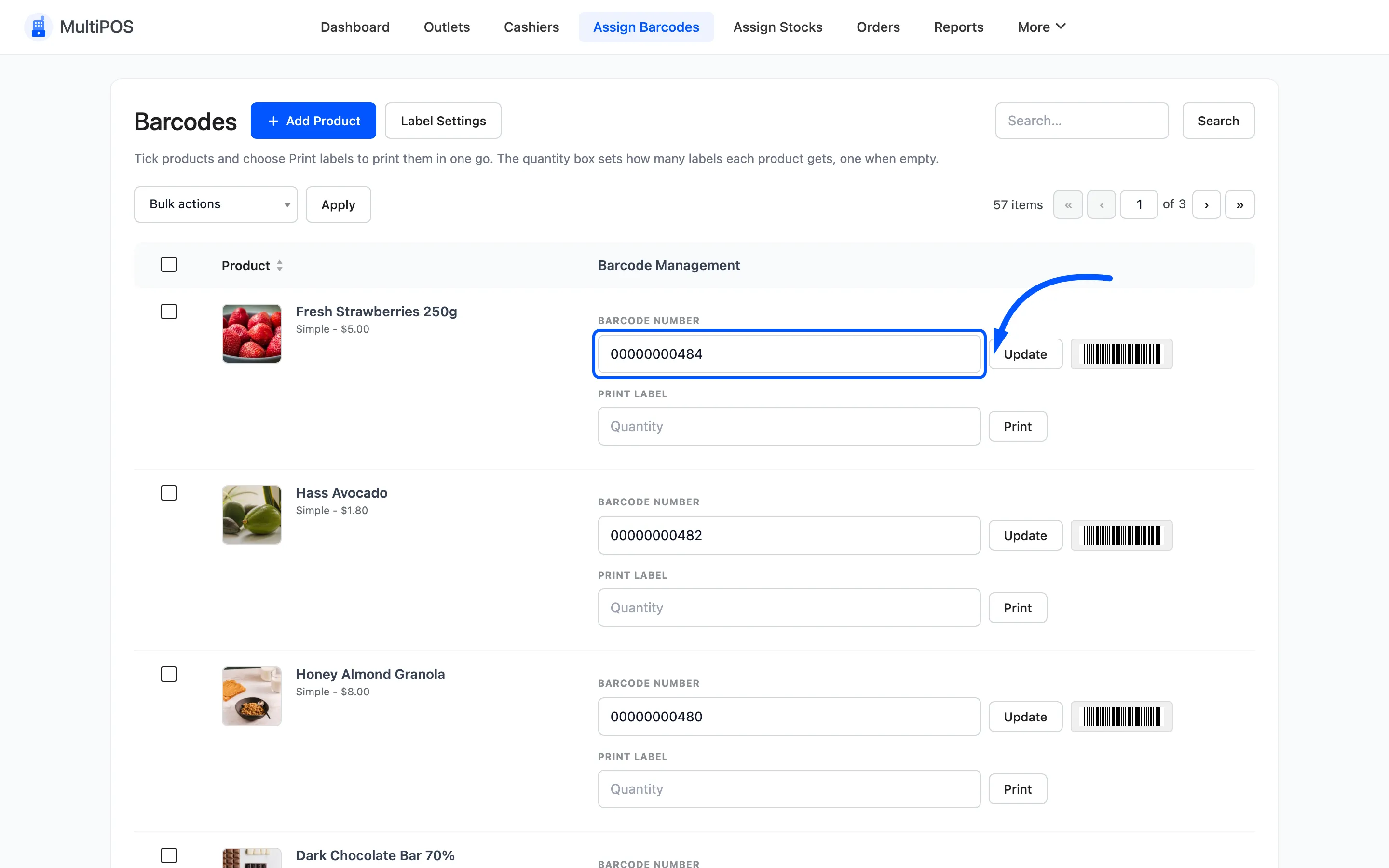The image size is (1389, 868).
Task: Click the Search button
Action: 1218,121
